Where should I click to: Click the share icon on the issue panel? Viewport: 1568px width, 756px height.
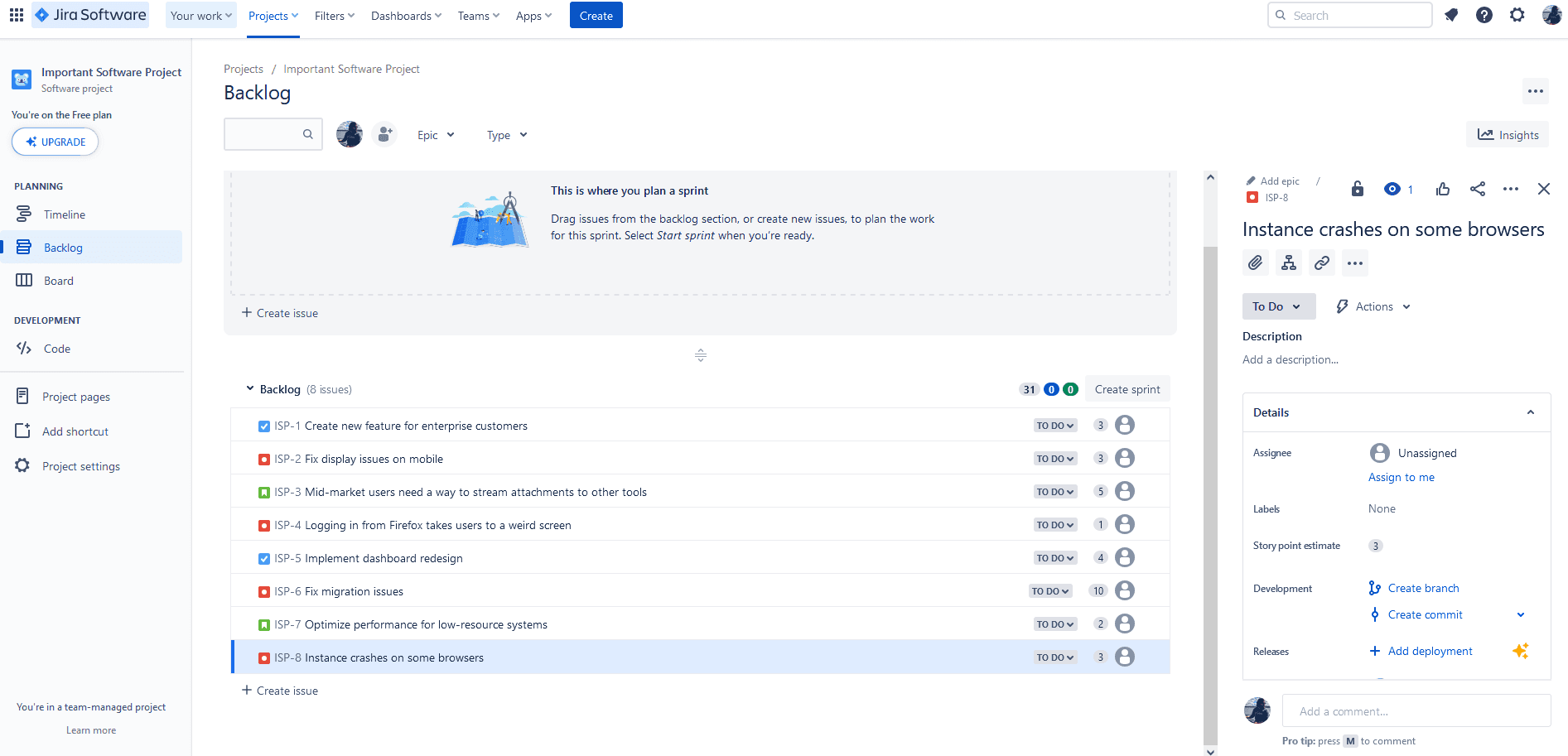point(1478,189)
